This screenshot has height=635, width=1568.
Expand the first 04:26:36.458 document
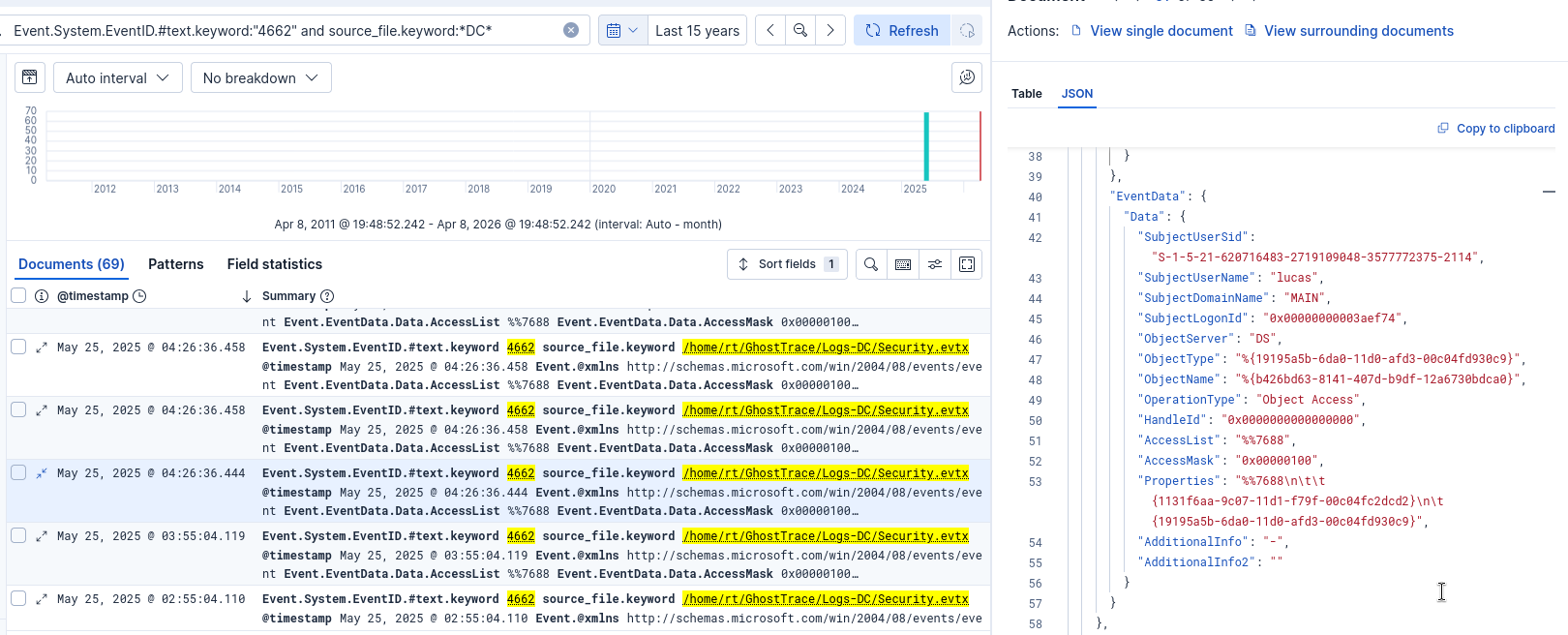pos(42,348)
